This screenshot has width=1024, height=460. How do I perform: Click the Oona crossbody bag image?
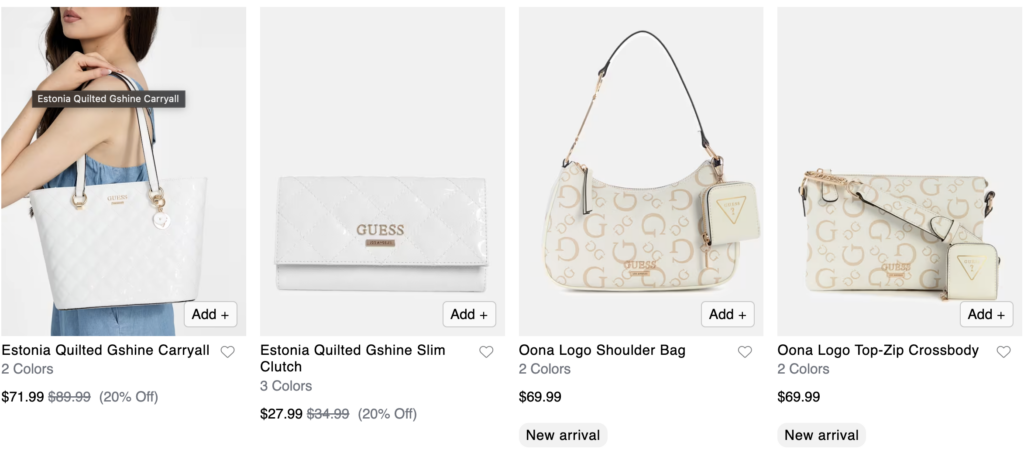898,235
